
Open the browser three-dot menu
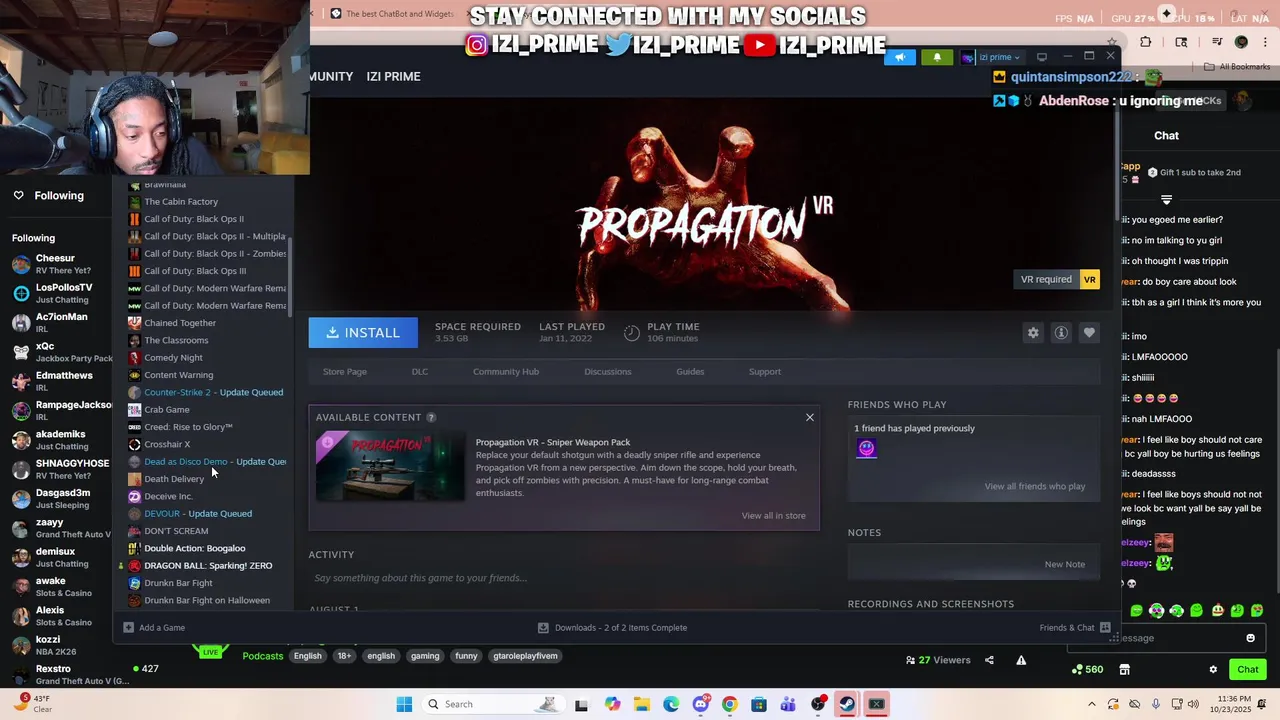tap(1264, 42)
